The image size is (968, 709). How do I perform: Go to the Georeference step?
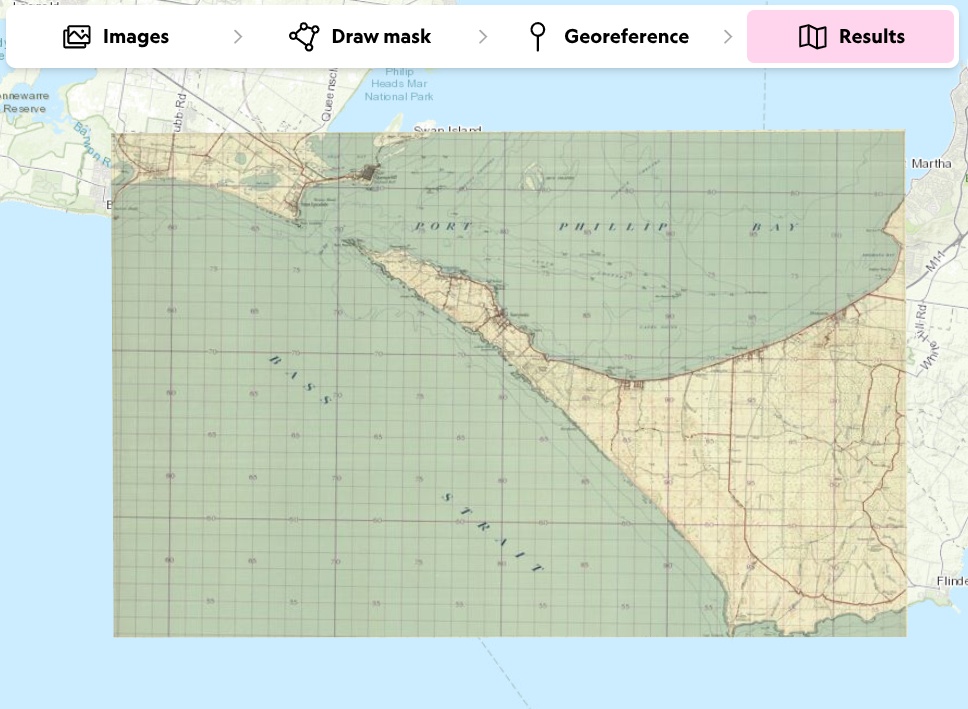click(626, 37)
